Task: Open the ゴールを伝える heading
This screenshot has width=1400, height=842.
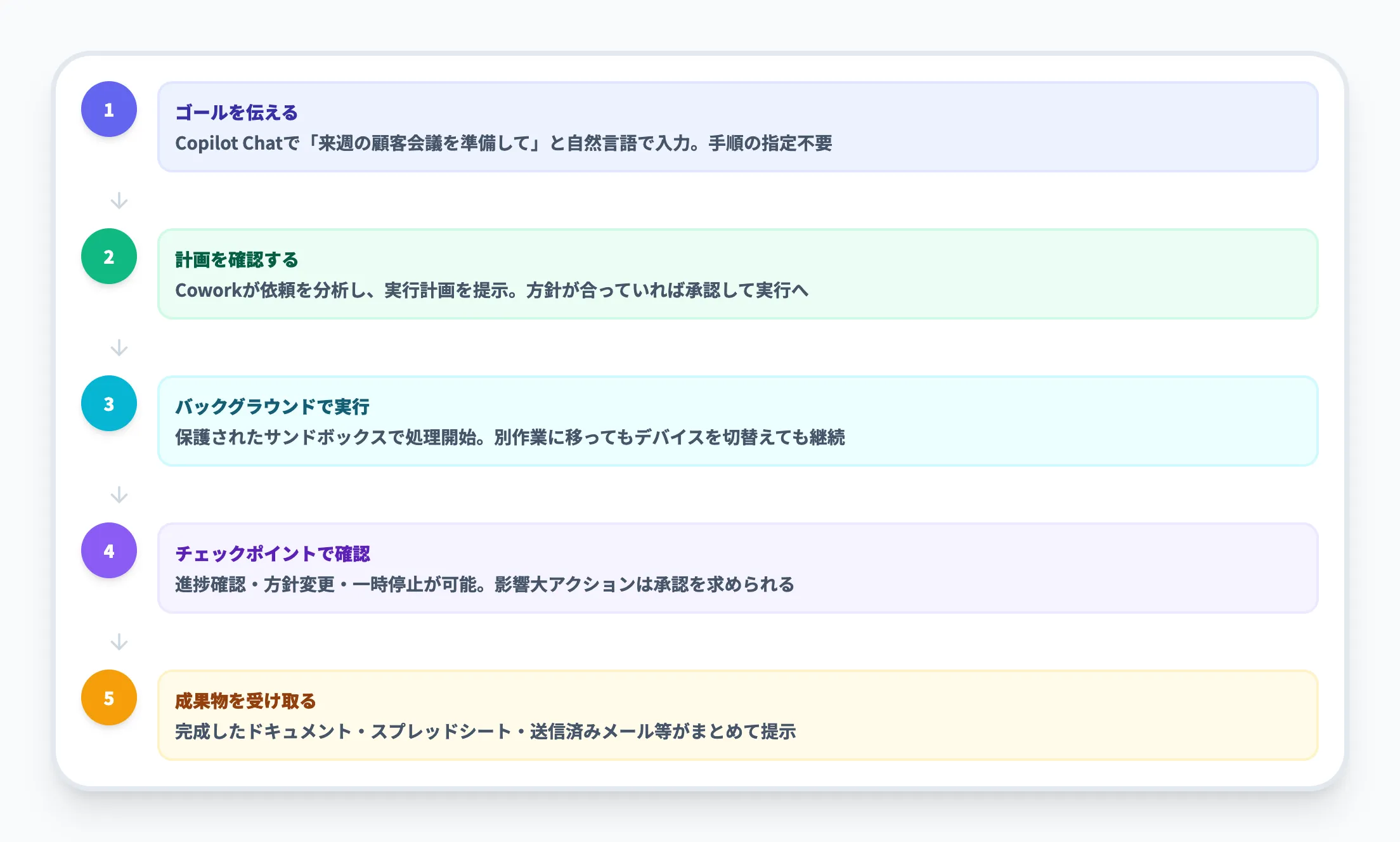Action: coord(238,112)
